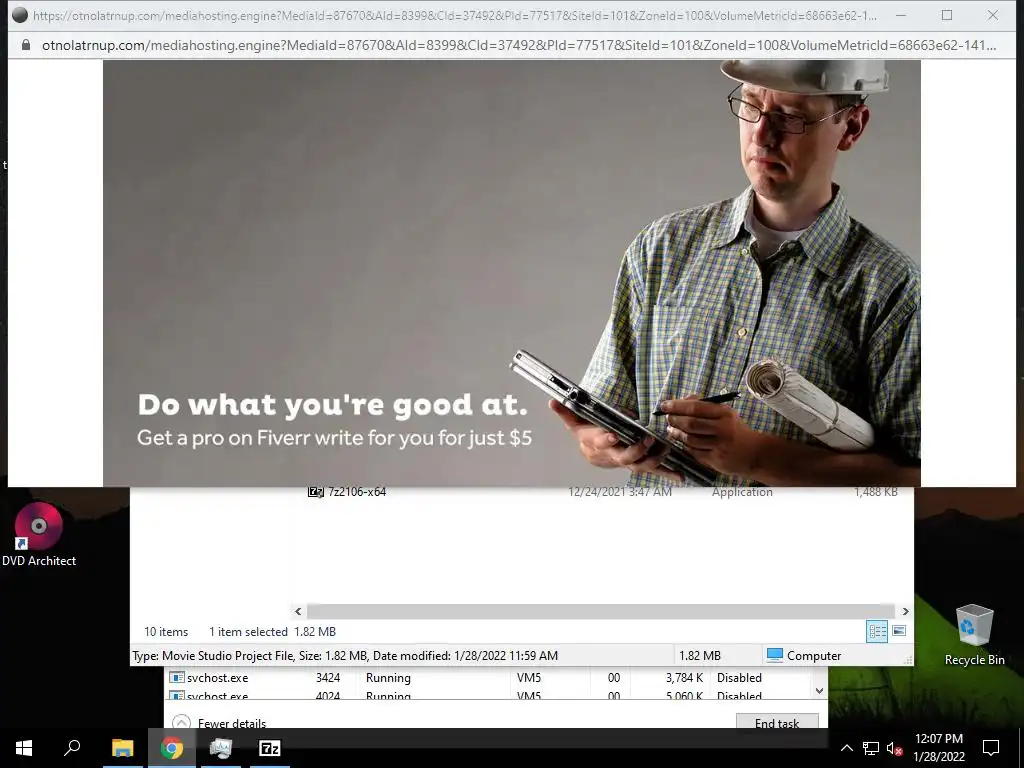Click the '10 items' status text
This screenshot has width=1024, height=768.
tap(166, 632)
